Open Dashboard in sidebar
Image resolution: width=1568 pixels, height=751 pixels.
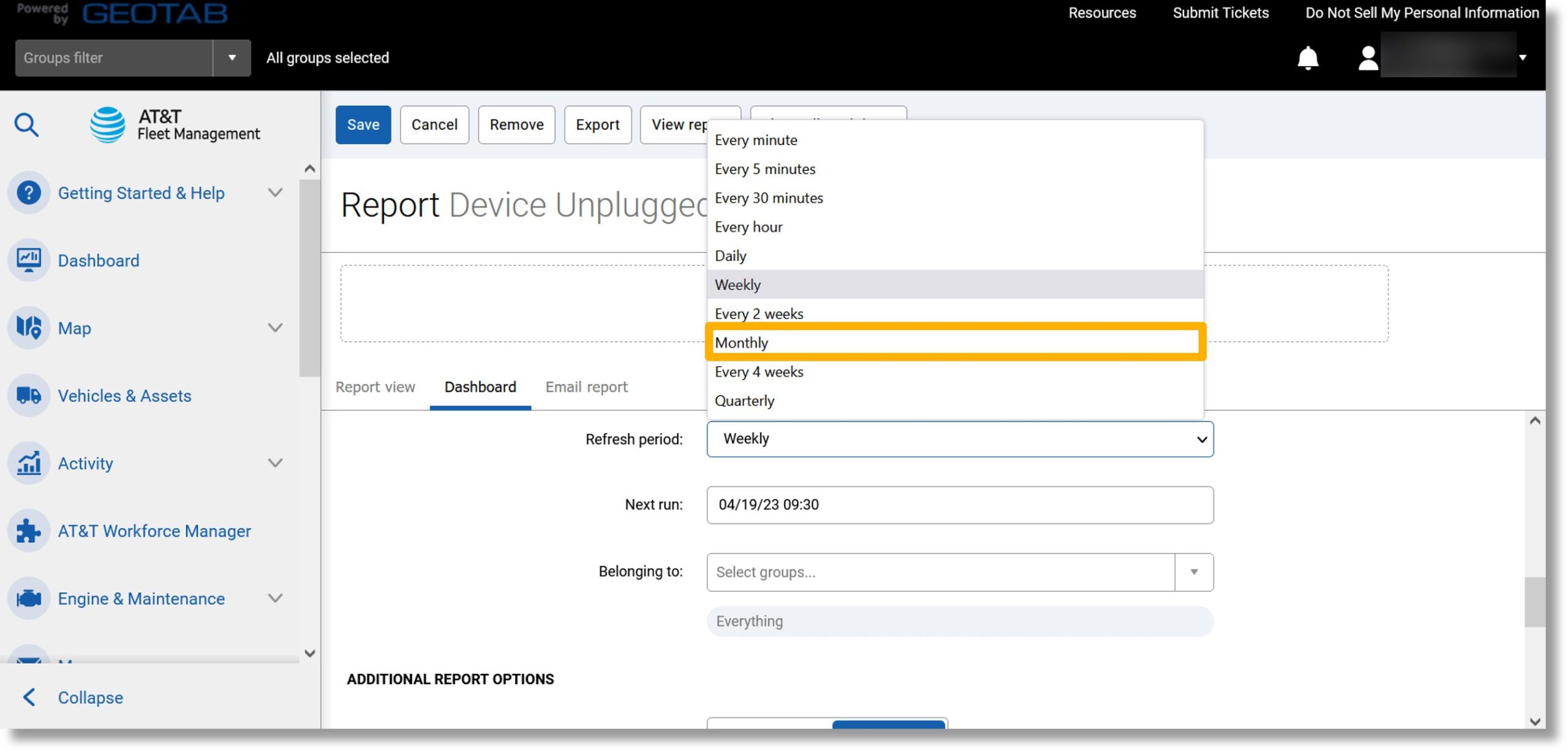(99, 260)
